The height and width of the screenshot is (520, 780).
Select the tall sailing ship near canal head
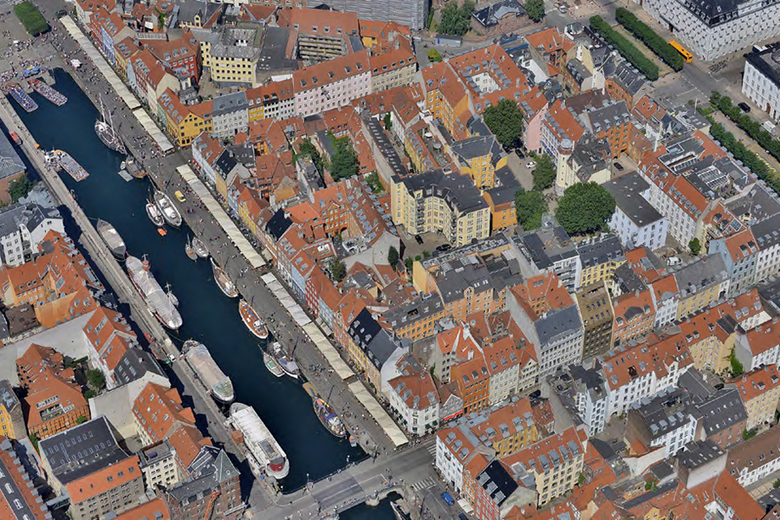tap(109, 133)
